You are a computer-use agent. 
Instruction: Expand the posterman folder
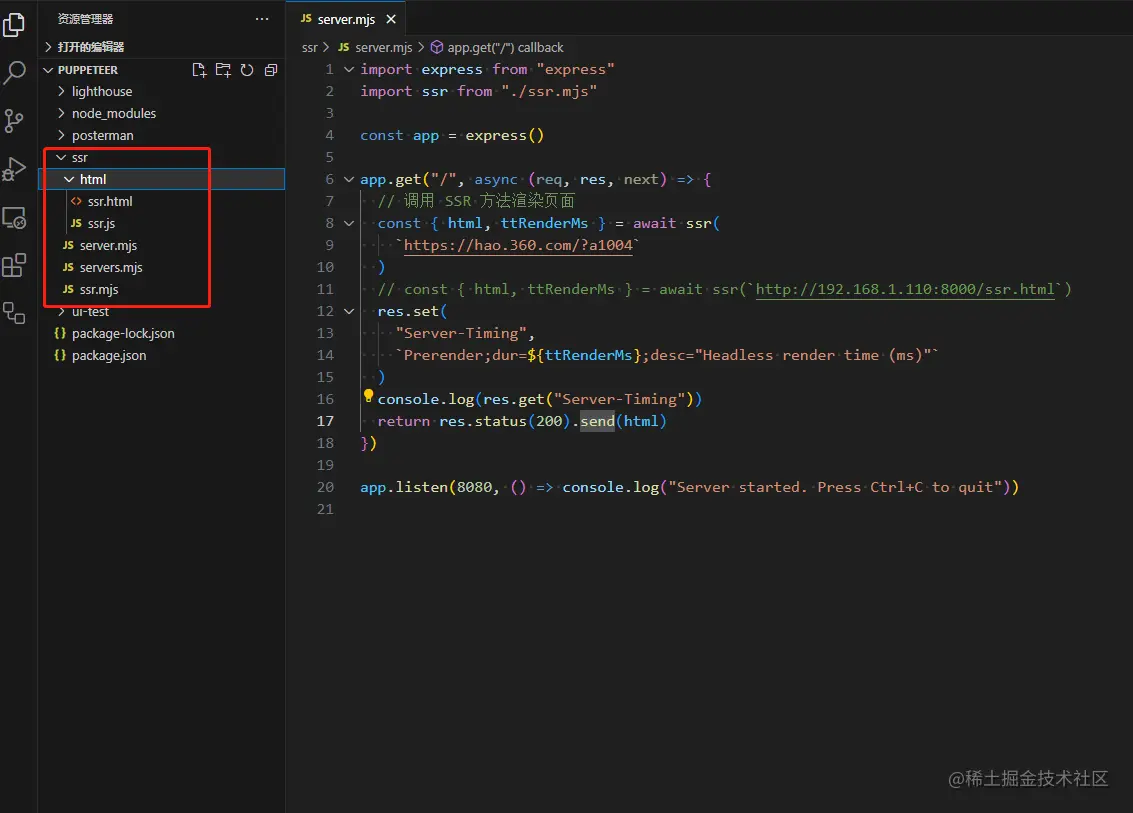point(61,135)
